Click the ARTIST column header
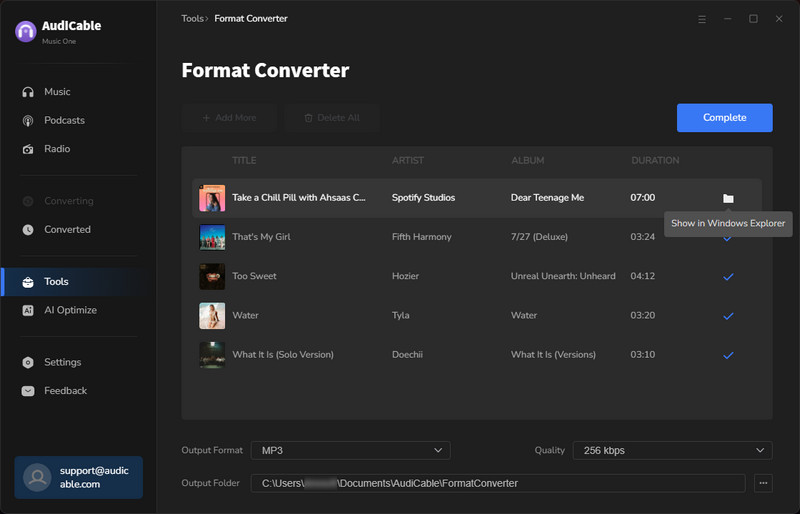 [x=408, y=161]
